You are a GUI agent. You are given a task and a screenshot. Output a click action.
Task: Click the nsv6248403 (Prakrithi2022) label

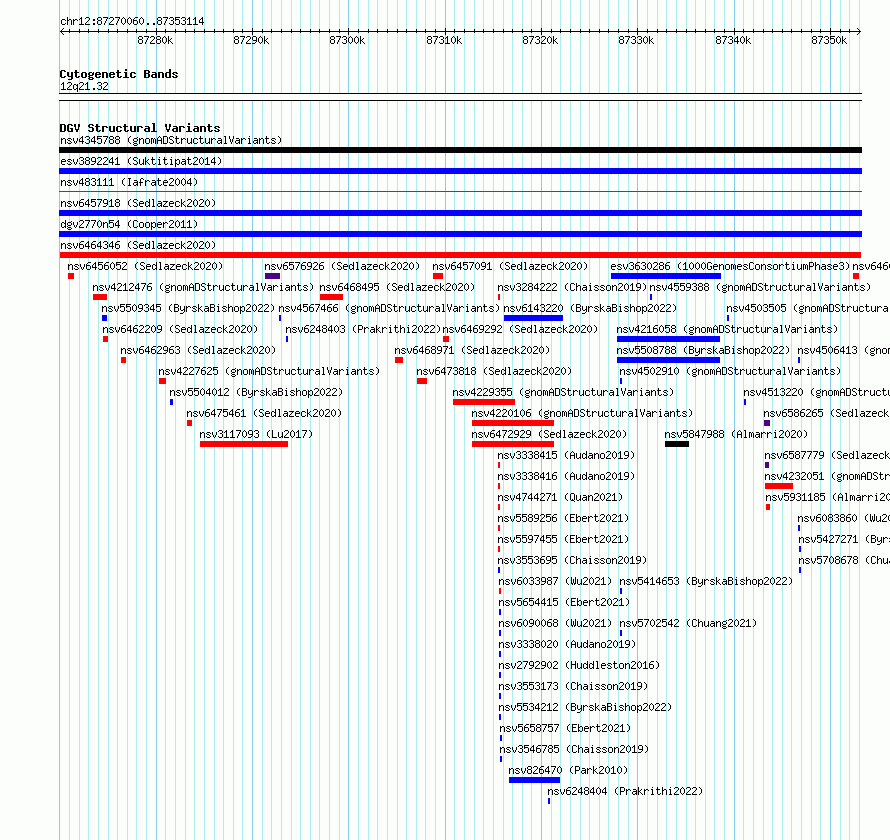coord(363,329)
